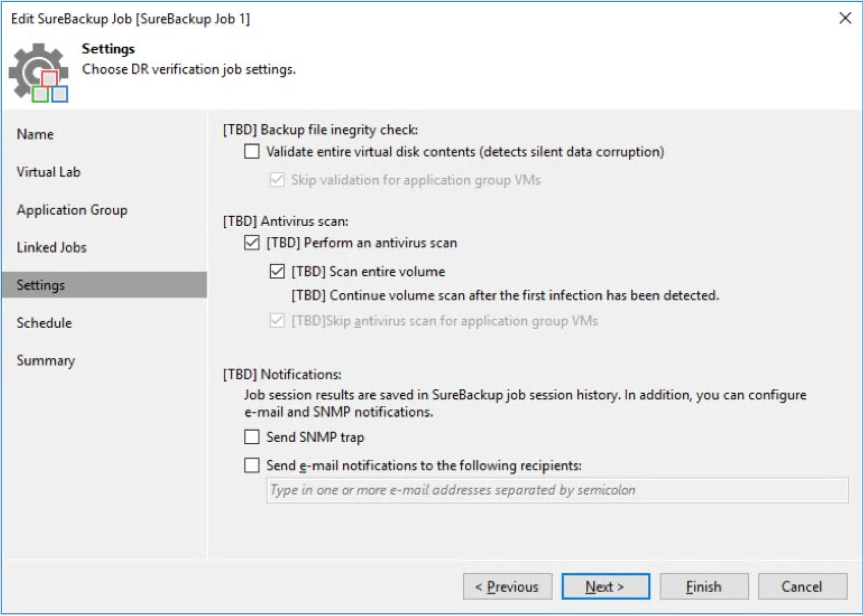Click the '[TBD] Antivirus scan:' heading
Screen dimensions: 863x616
coord(286,221)
